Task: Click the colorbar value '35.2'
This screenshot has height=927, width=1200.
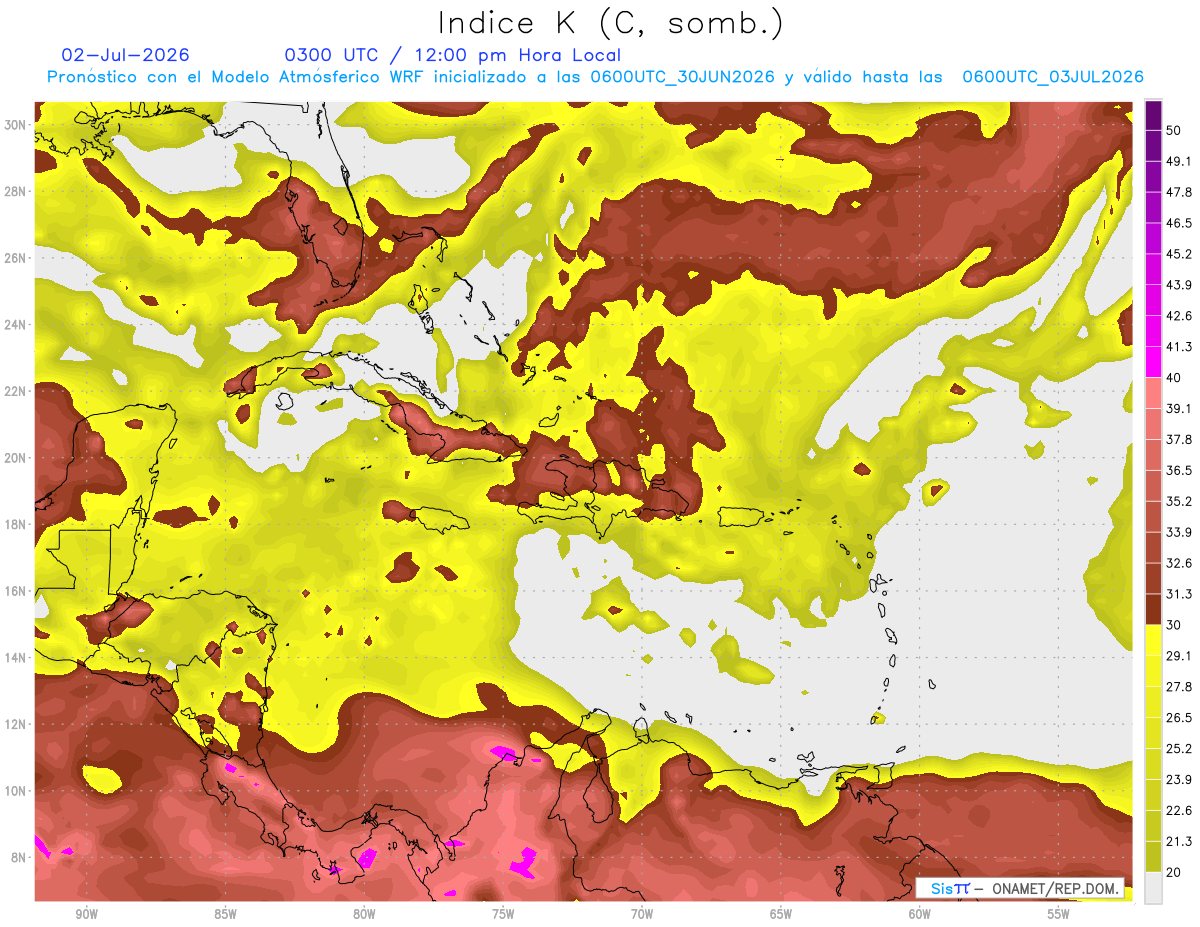Action: [1179, 501]
